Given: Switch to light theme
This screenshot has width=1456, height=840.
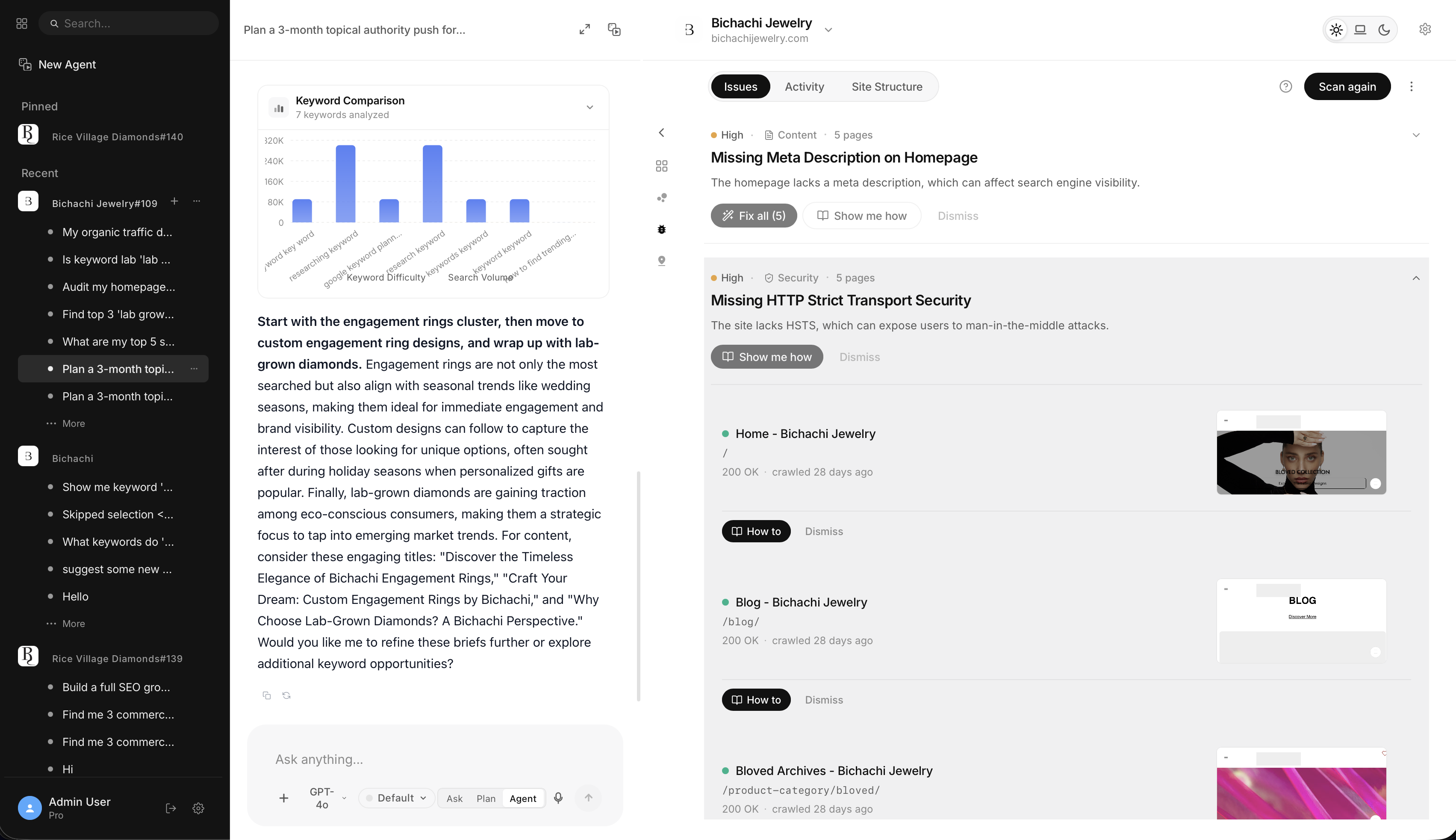Looking at the screenshot, I should (1336, 30).
